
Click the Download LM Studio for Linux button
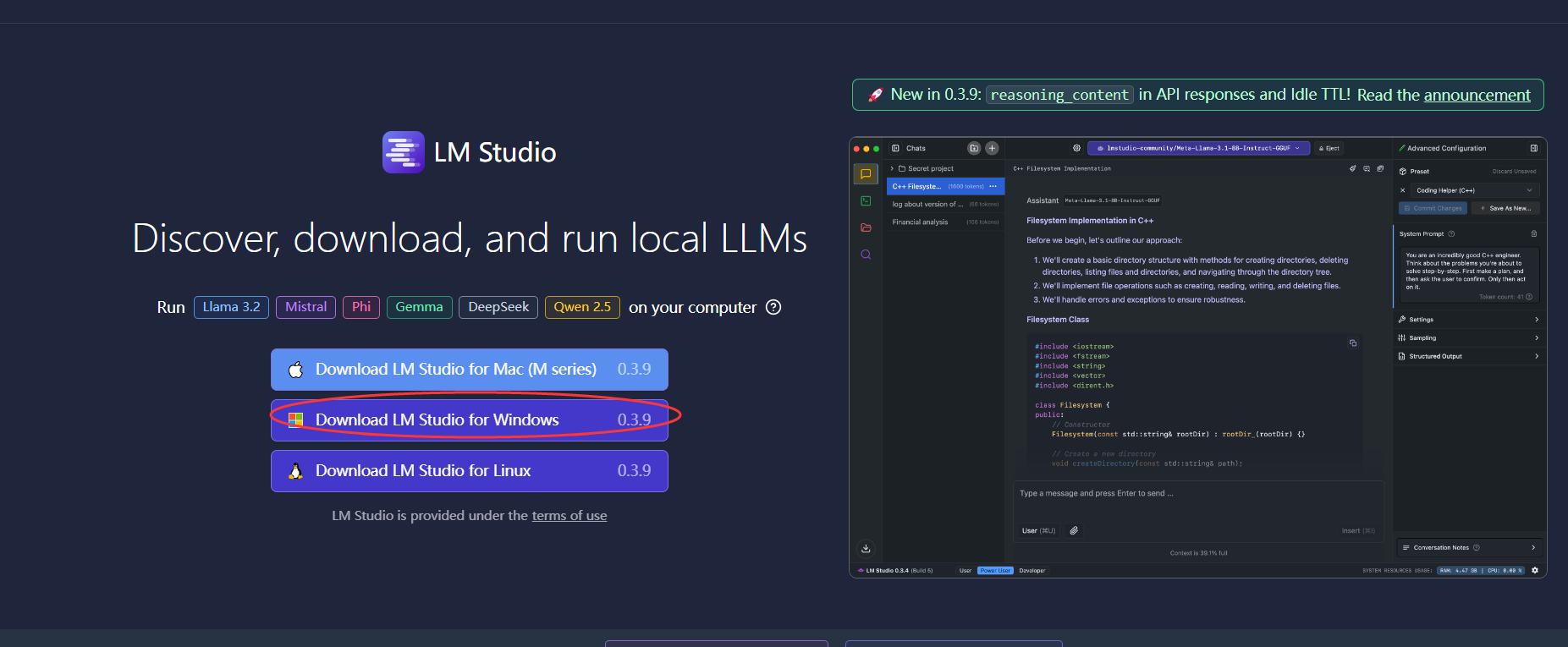point(470,471)
